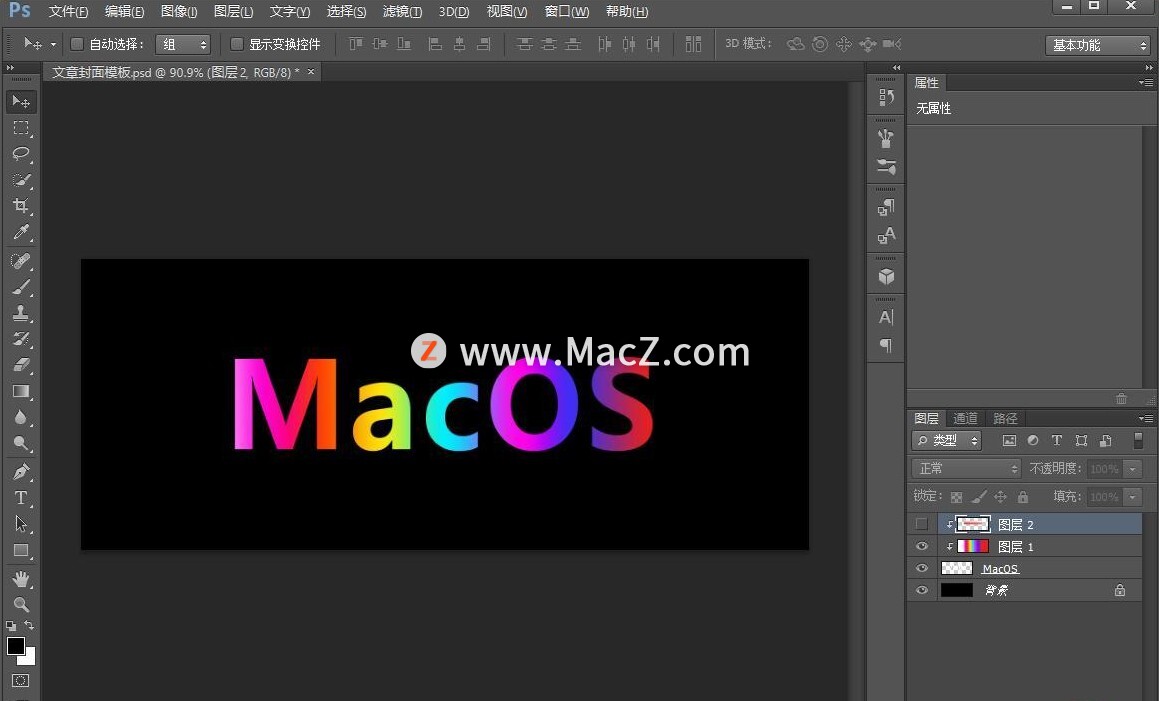Viewport: 1159px width, 701px height.
Task: Swap foreground and background colors
Action: [29, 626]
